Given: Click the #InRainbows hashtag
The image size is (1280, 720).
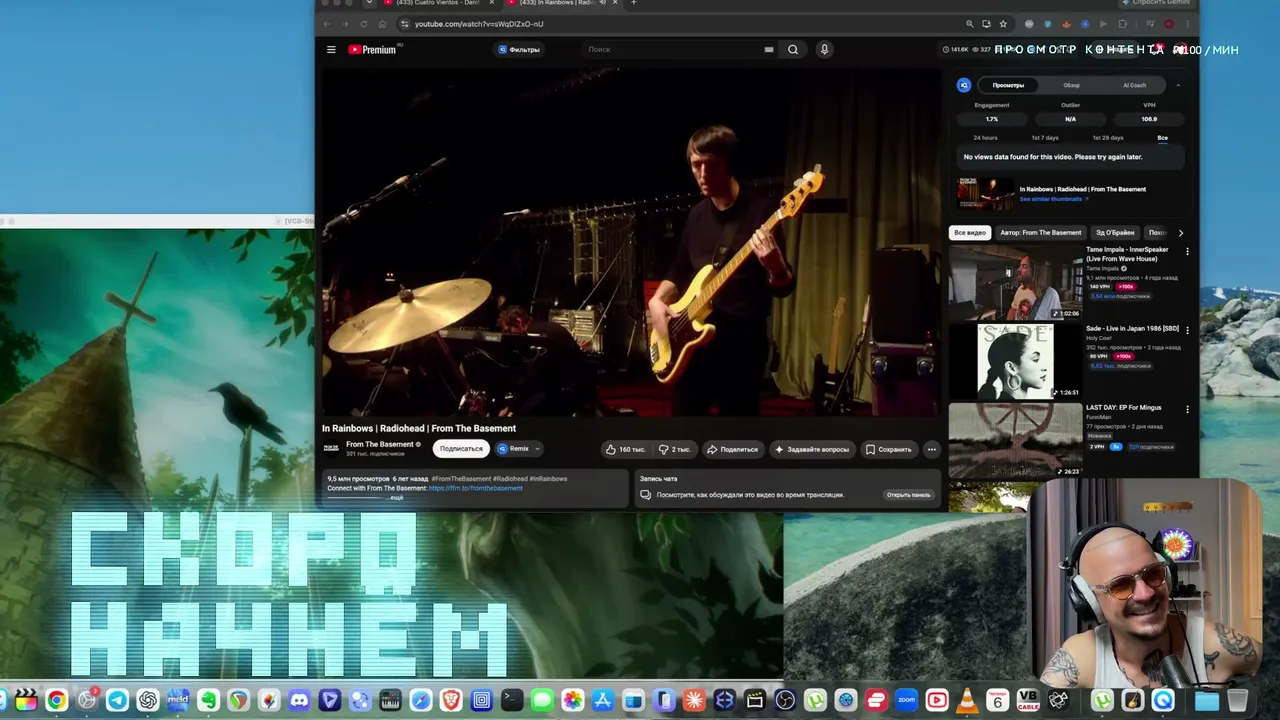Looking at the screenshot, I should 548,479.
